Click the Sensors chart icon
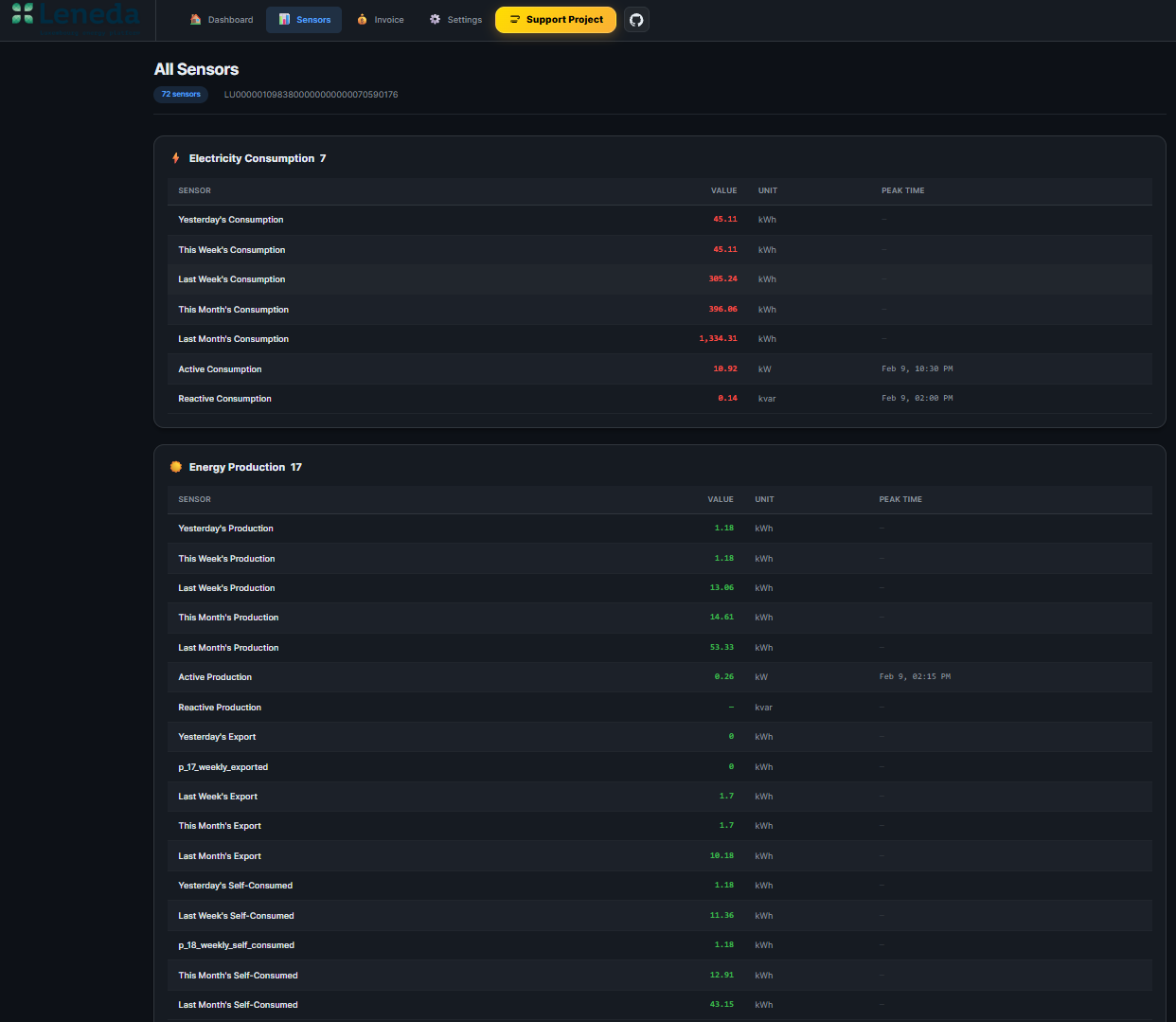This screenshot has height=1022, width=1176. pos(284,20)
